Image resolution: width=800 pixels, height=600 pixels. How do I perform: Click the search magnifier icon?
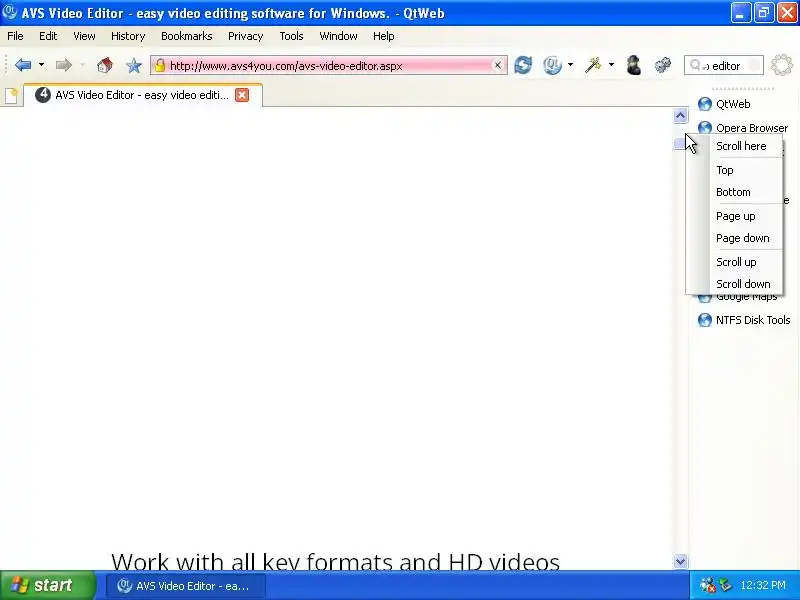[695, 65]
